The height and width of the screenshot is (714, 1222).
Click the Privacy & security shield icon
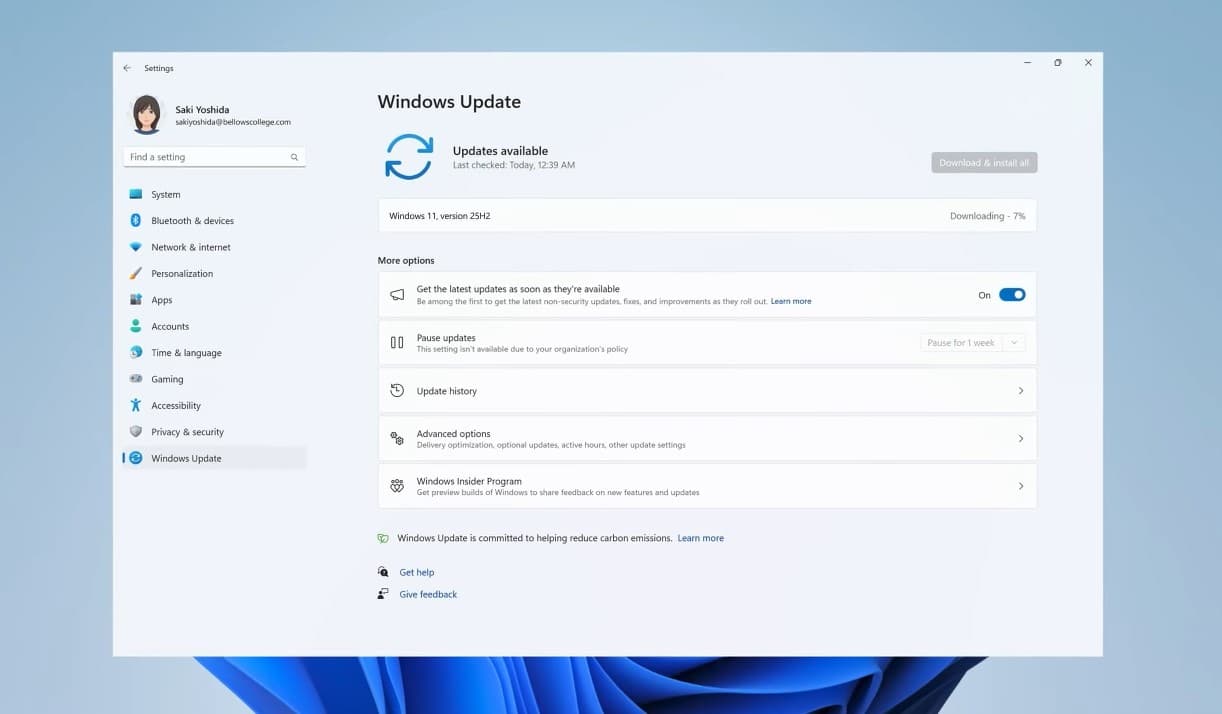(136, 432)
